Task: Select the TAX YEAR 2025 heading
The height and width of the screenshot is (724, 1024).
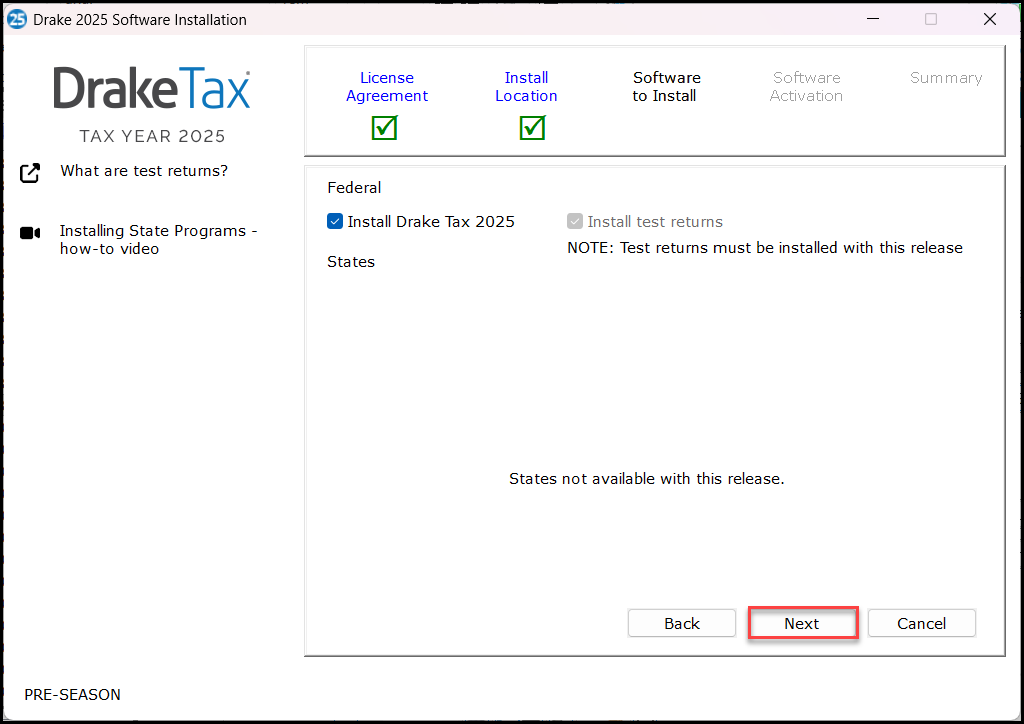Action: (152, 136)
